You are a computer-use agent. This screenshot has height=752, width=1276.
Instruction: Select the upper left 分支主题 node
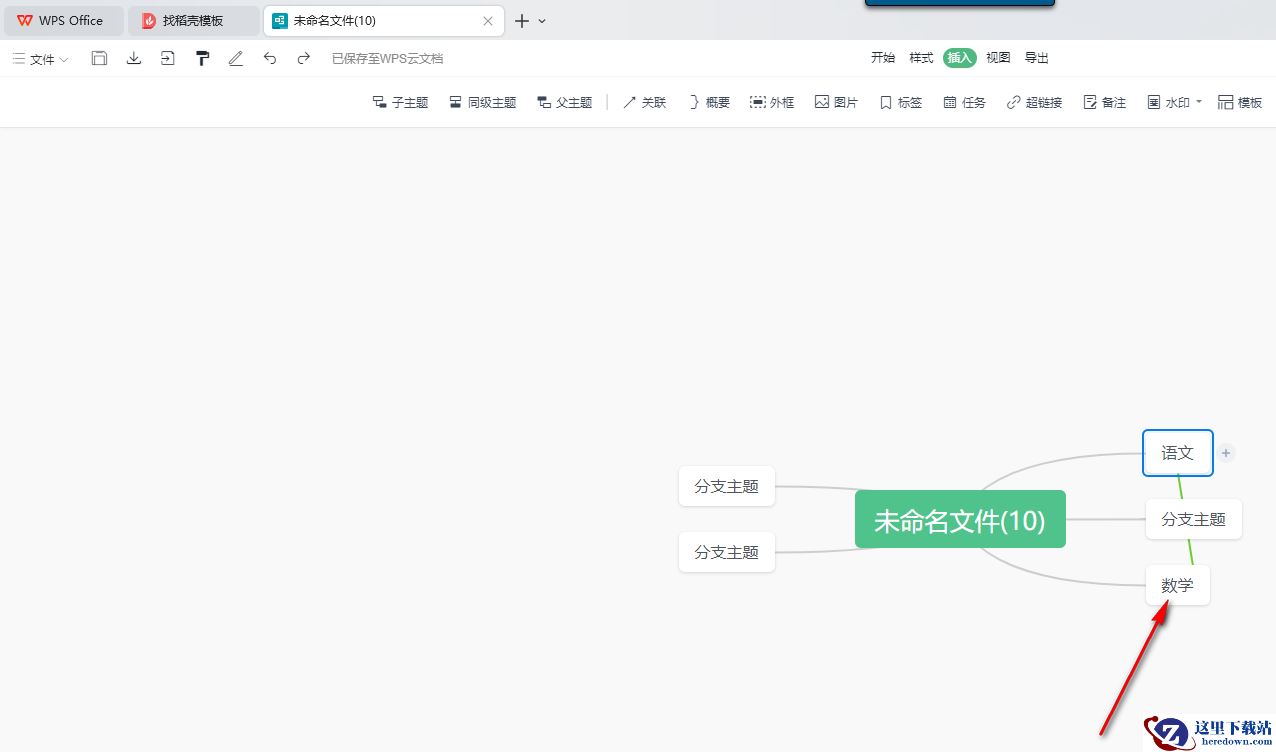tap(727, 486)
